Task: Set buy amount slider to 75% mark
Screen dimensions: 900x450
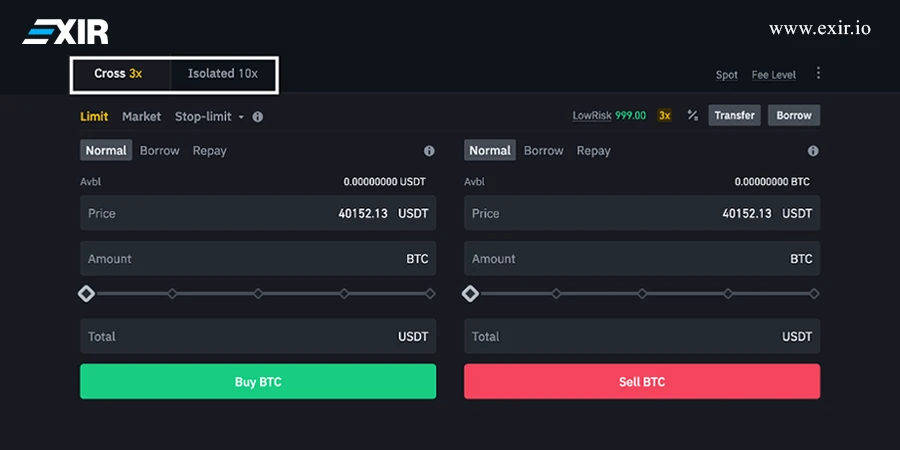Action: click(344, 294)
